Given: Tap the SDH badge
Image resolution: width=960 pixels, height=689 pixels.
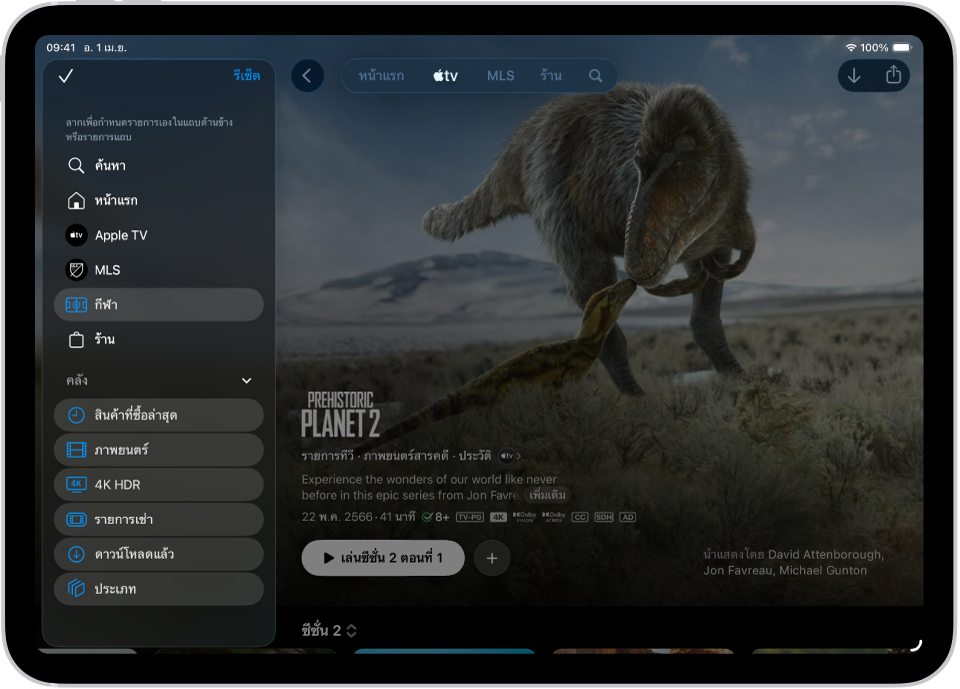Looking at the screenshot, I should click(604, 517).
